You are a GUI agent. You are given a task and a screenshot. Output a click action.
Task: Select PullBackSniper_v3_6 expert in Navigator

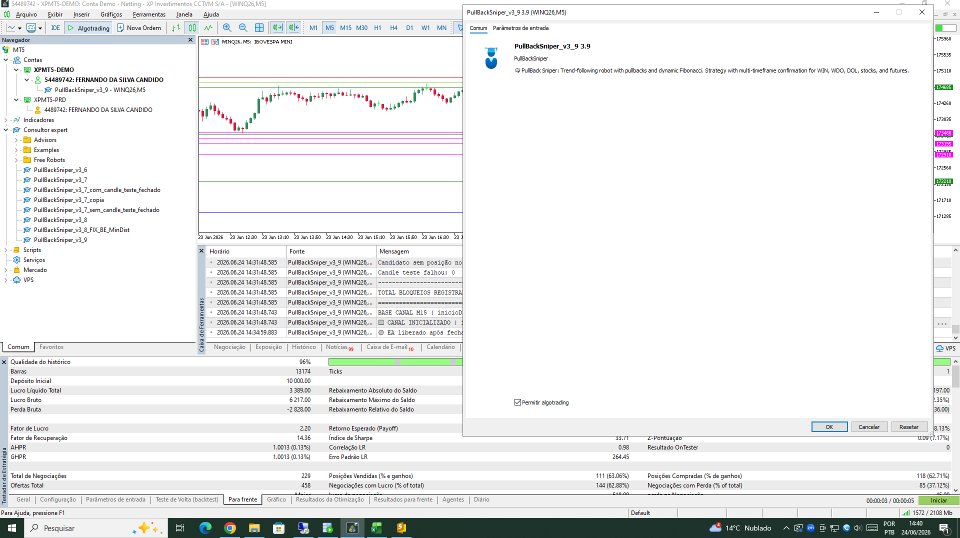(x=60, y=170)
